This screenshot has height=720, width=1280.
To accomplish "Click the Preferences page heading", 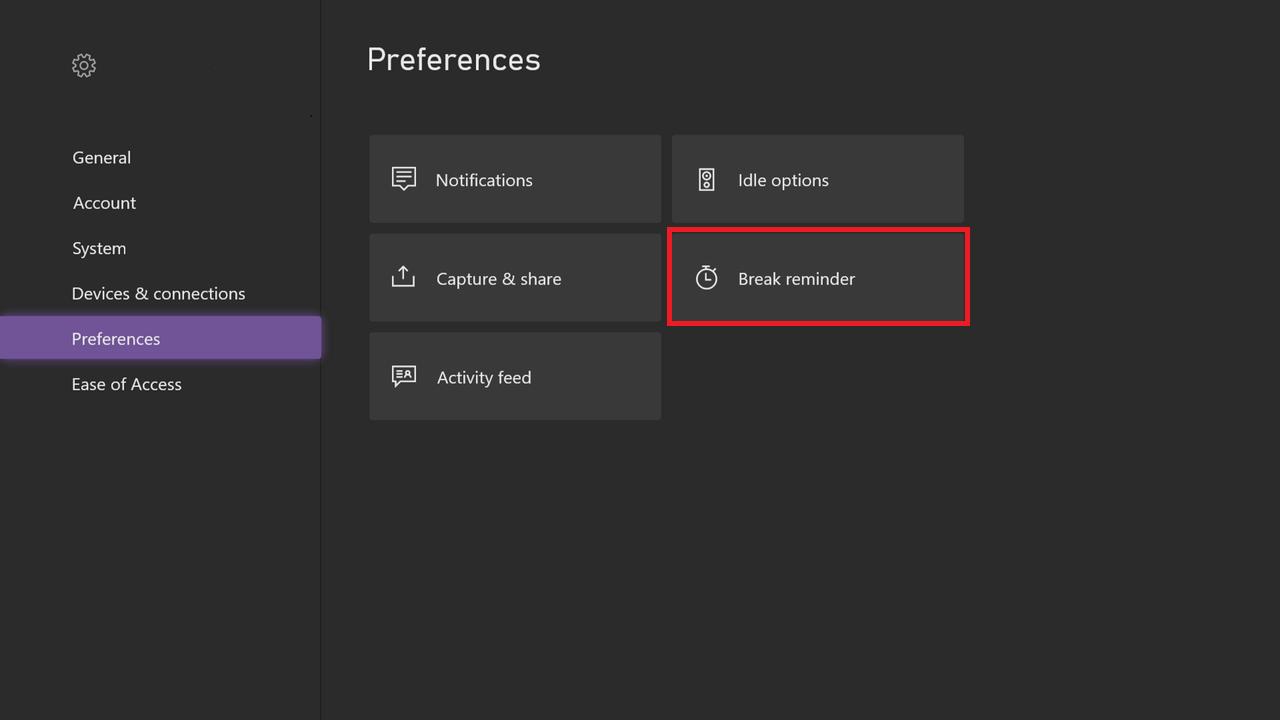I will click(453, 60).
